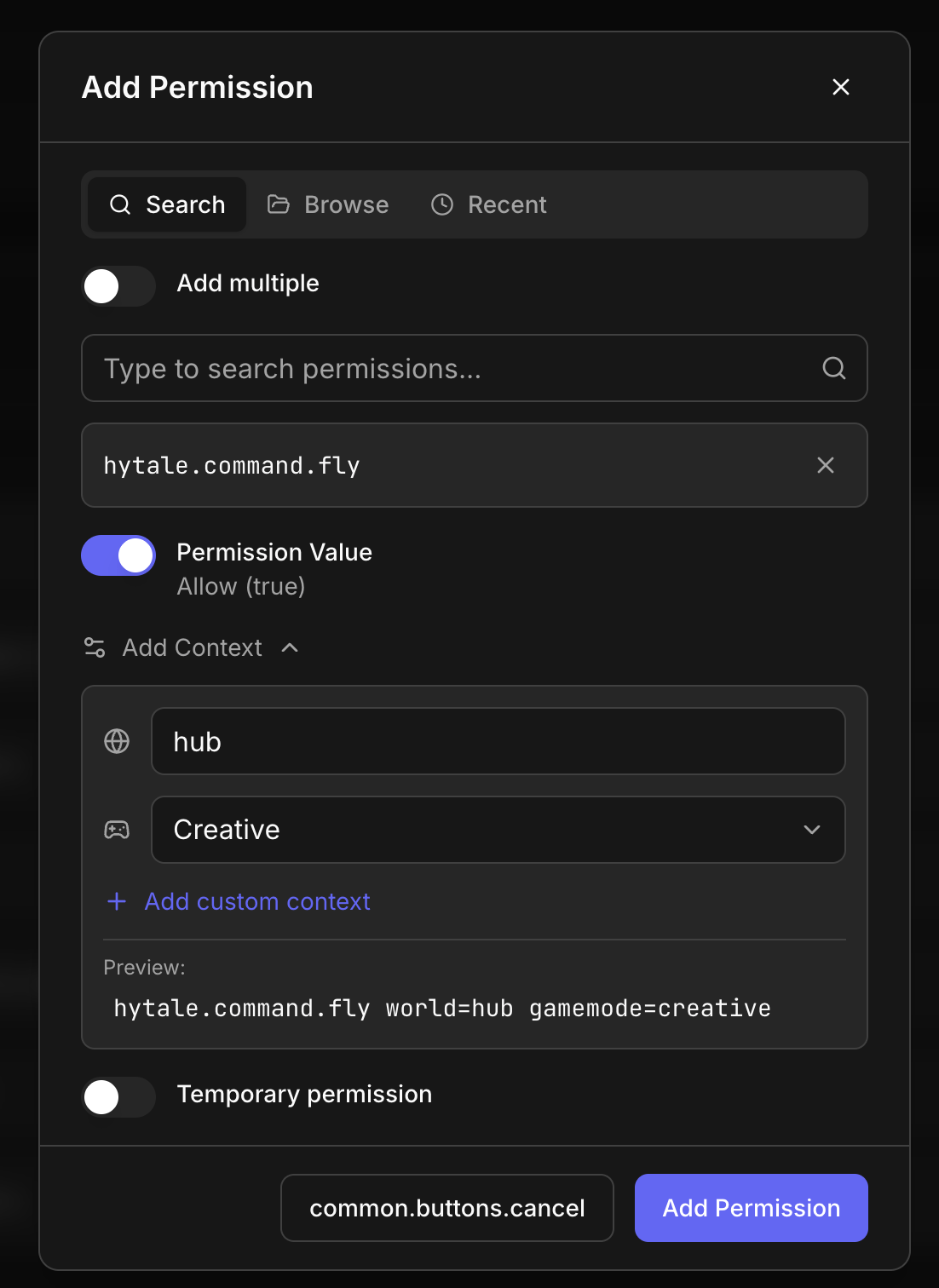Click the Add Permission submit button
The image size is (939, 1288).
point(751,1208)
